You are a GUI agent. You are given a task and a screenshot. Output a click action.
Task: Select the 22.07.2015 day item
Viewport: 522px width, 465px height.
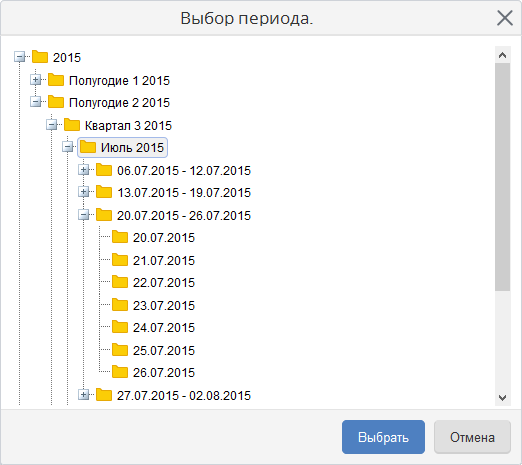(x=164, y=283)
